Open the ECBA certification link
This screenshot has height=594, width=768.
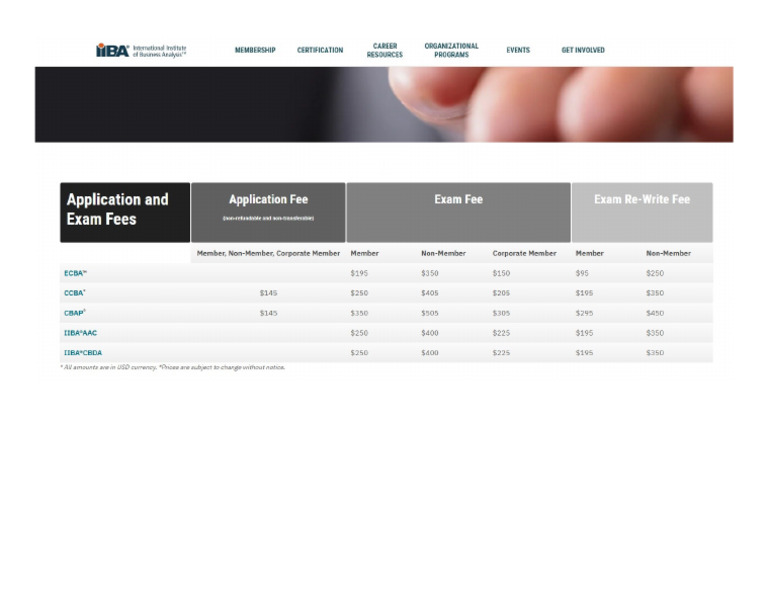pyautogui.click(x=75, y=273)
